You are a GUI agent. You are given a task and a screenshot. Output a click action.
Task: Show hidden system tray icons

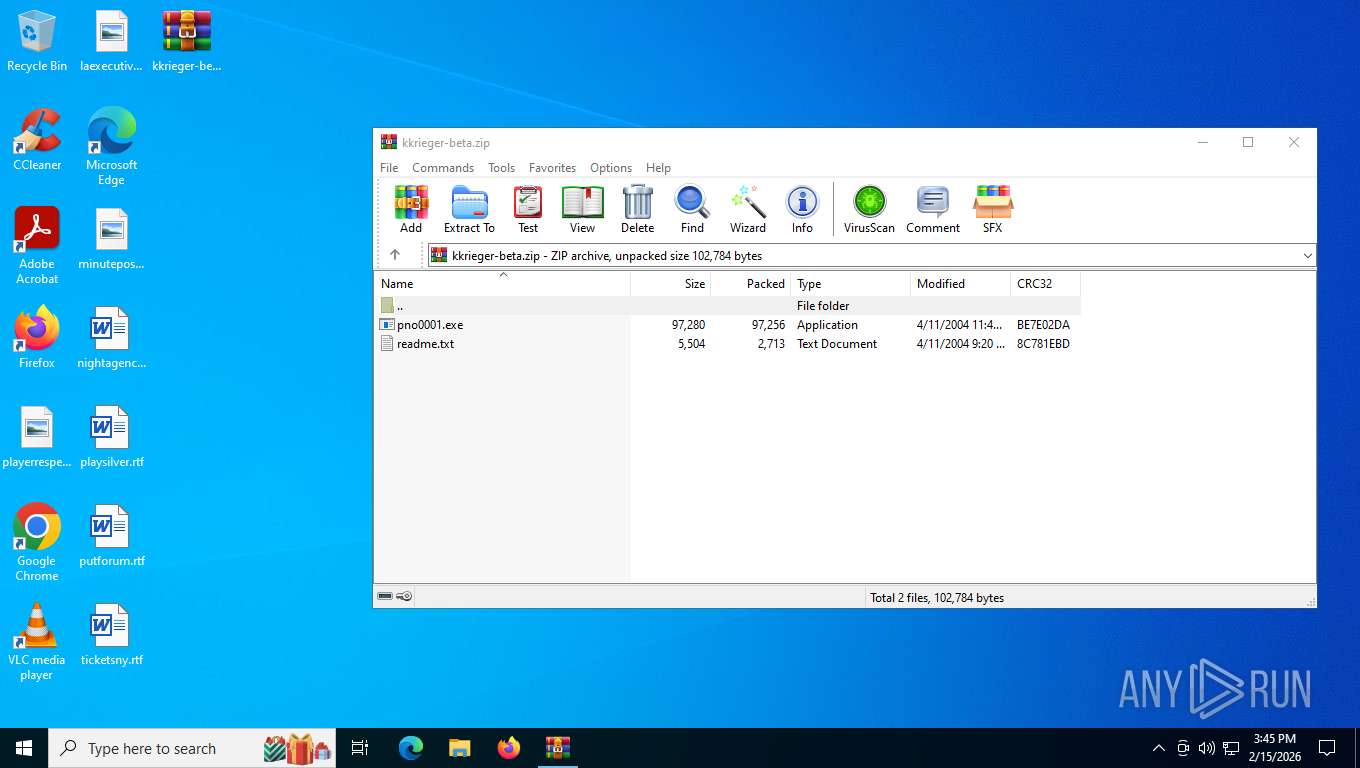(x=1158, y=748)
